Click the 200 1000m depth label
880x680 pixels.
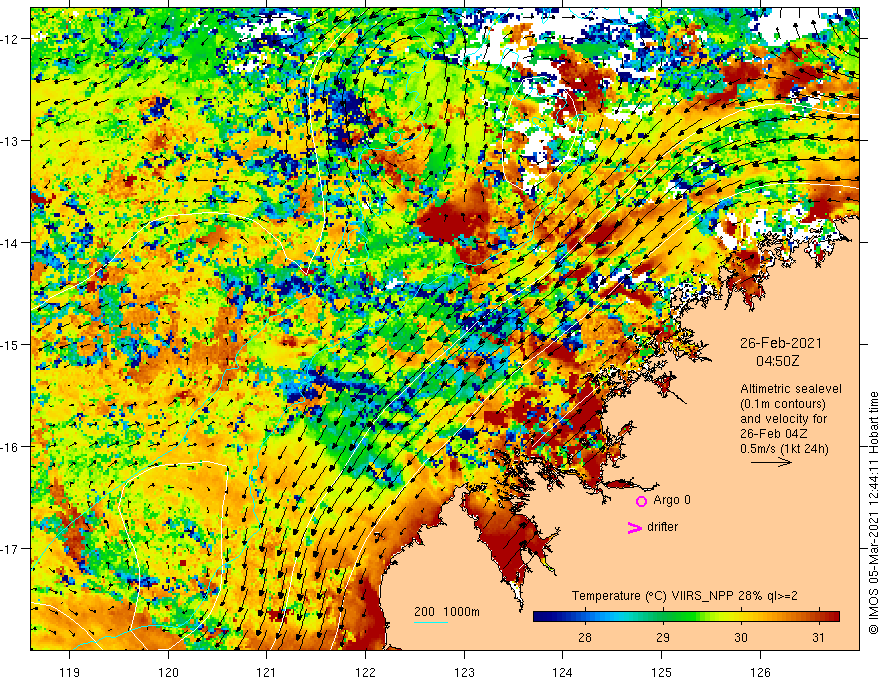click(x=447, y=612)
